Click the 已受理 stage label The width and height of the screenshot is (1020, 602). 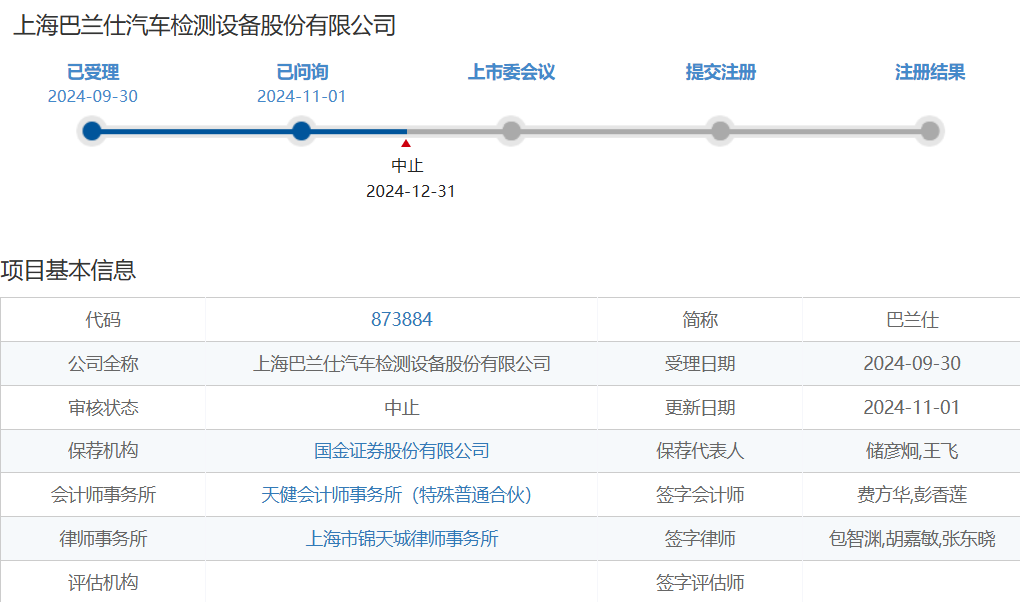93,72
